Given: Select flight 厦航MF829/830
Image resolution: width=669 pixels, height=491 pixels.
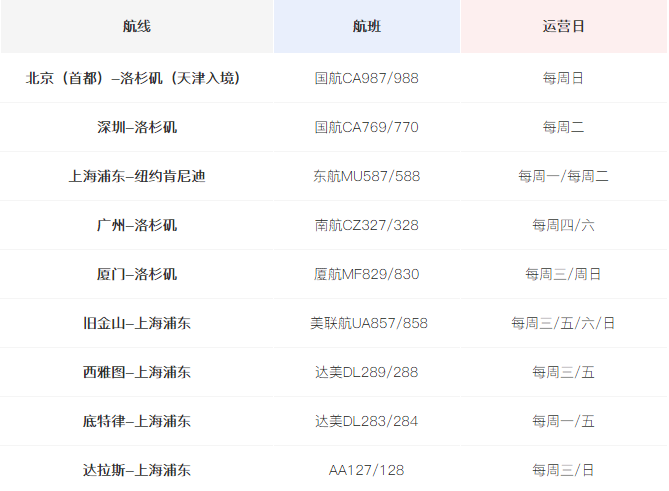Looking at the screenshot, I should click(366, 274).
